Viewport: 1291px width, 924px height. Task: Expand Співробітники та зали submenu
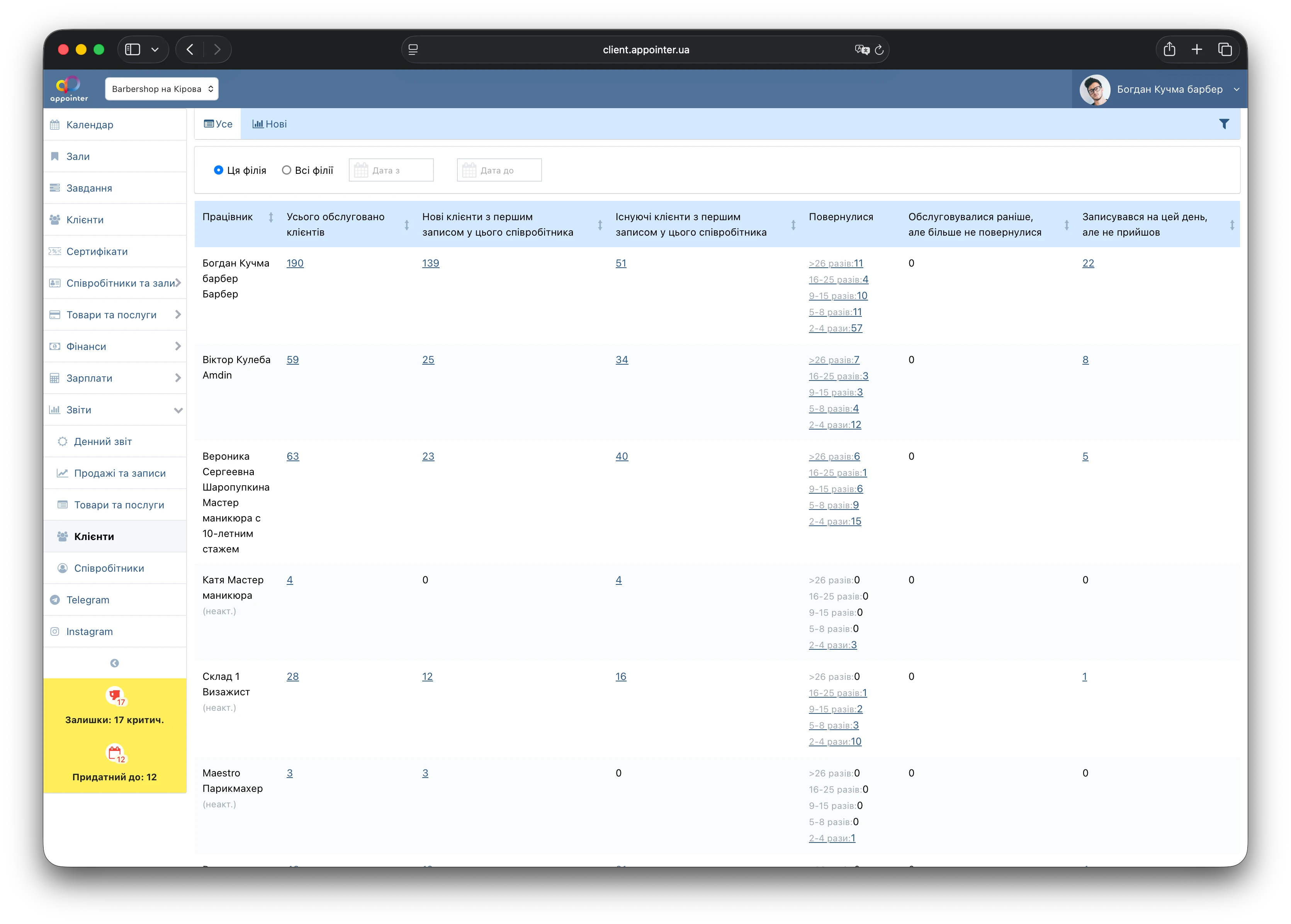click(x=178, y=283)
